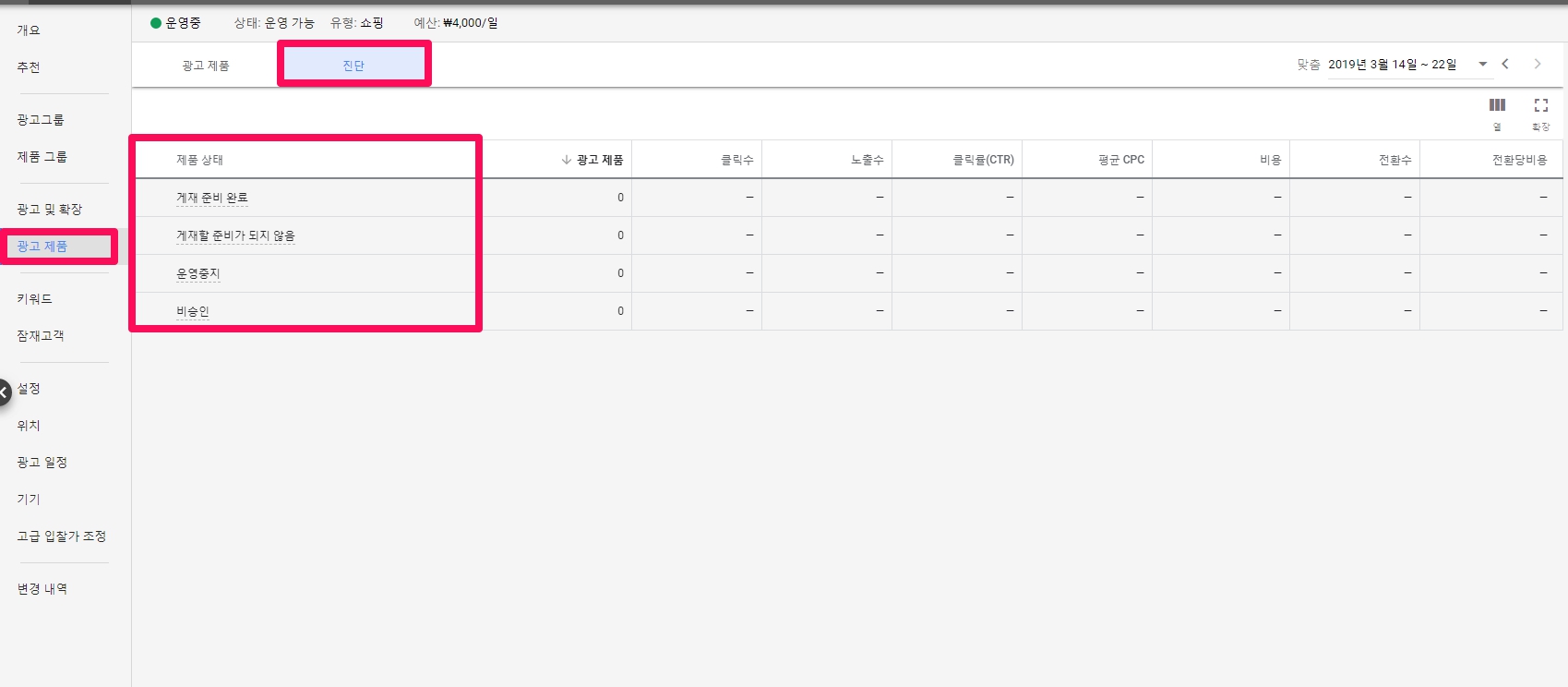Open the column settings icon
The width and height of the screenshot is (1568, 687).
pyautogui.click(x=1497, y=105)
